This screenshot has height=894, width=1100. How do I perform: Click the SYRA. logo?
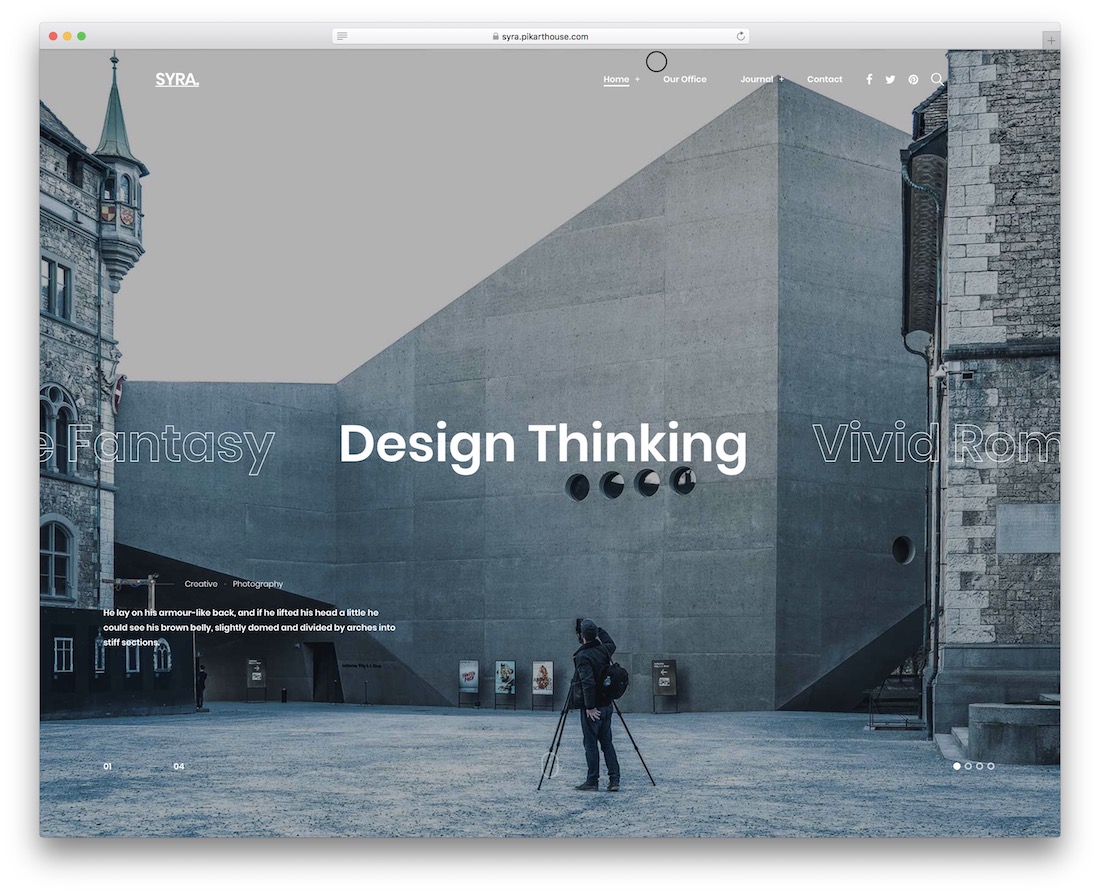(x=177, y=79)
